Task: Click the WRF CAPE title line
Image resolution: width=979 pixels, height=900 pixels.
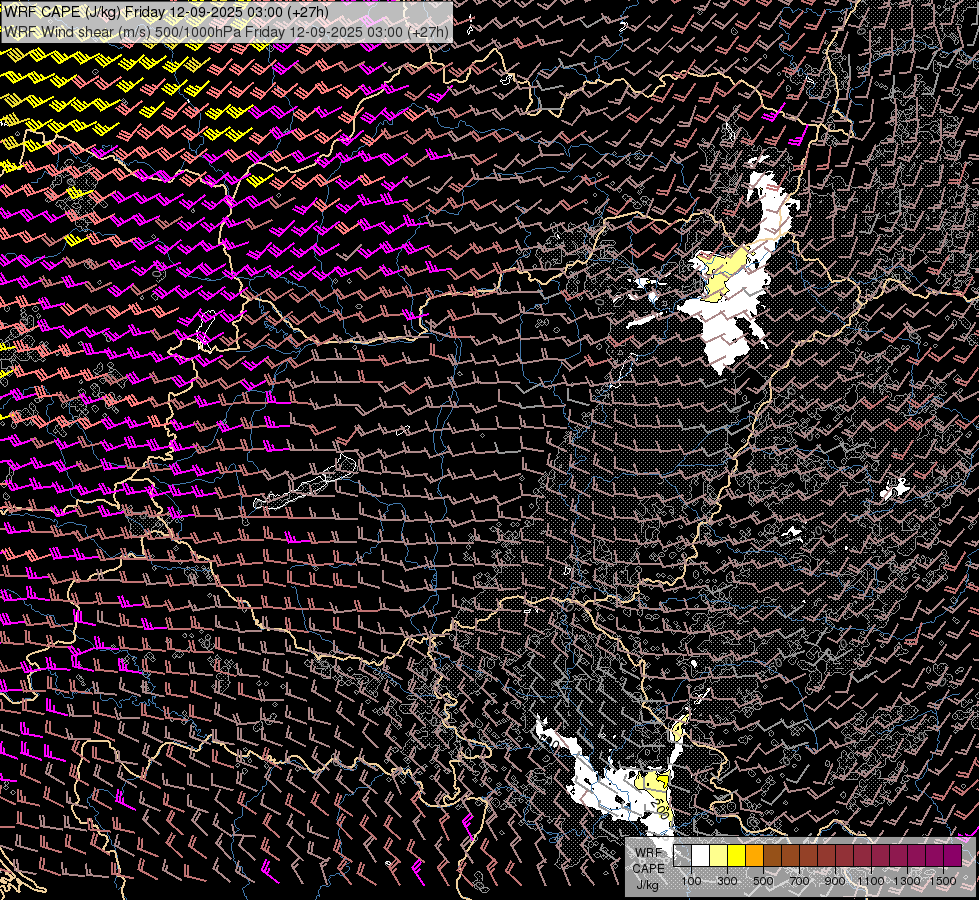Action: [x=166, y=12]
